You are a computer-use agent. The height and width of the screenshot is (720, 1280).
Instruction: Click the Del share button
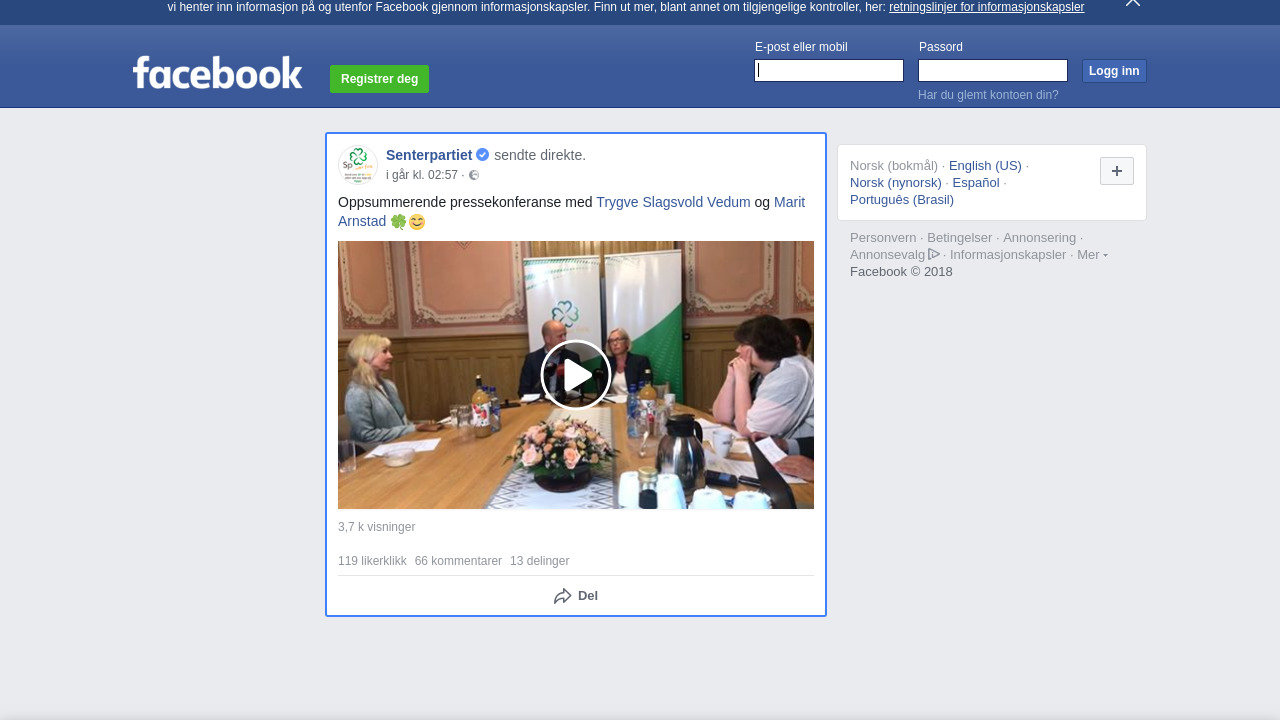[576, 596]
